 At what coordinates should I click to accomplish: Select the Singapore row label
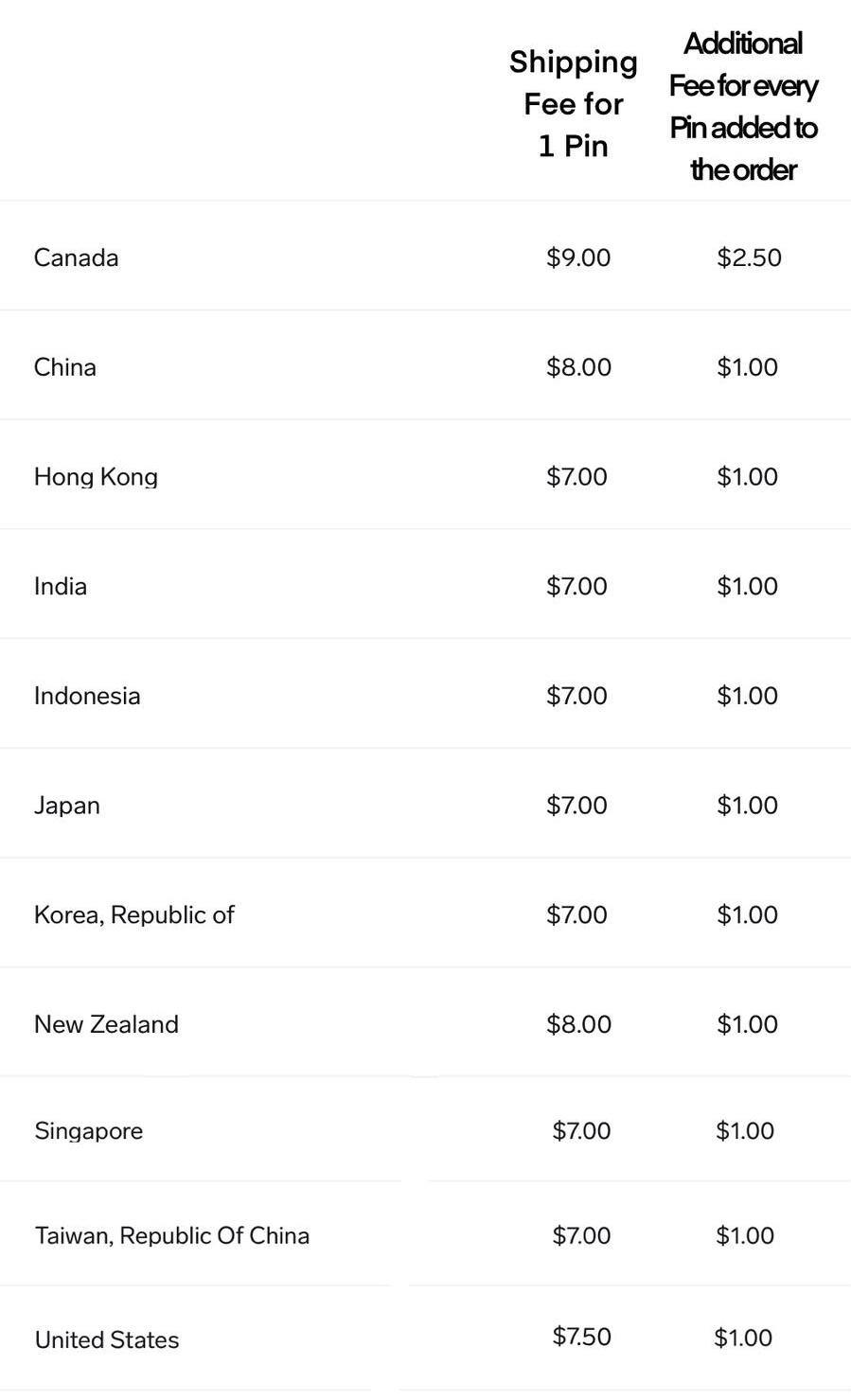tap(88, 1130)
